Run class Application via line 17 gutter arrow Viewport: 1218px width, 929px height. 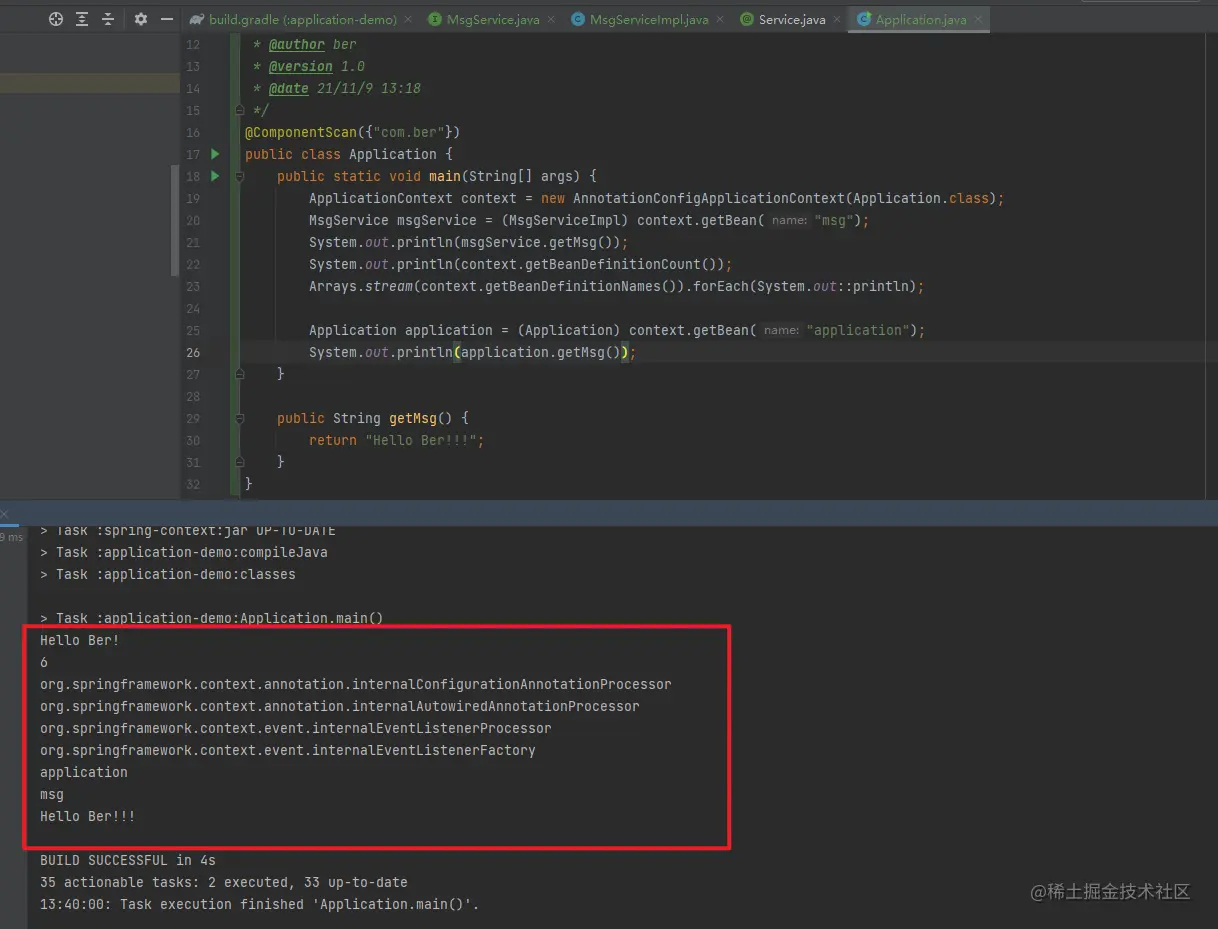pyautogui.click(x=215, y=154)
